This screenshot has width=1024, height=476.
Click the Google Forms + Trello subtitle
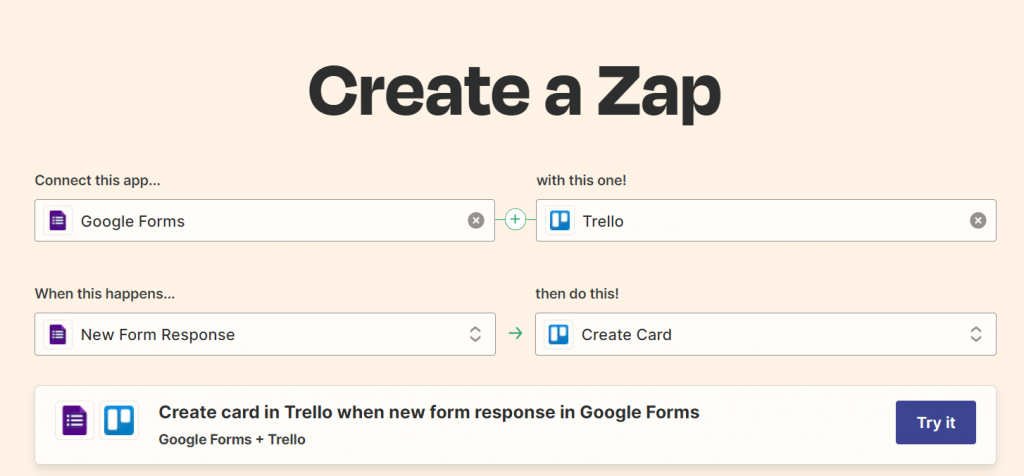[232, 439]
